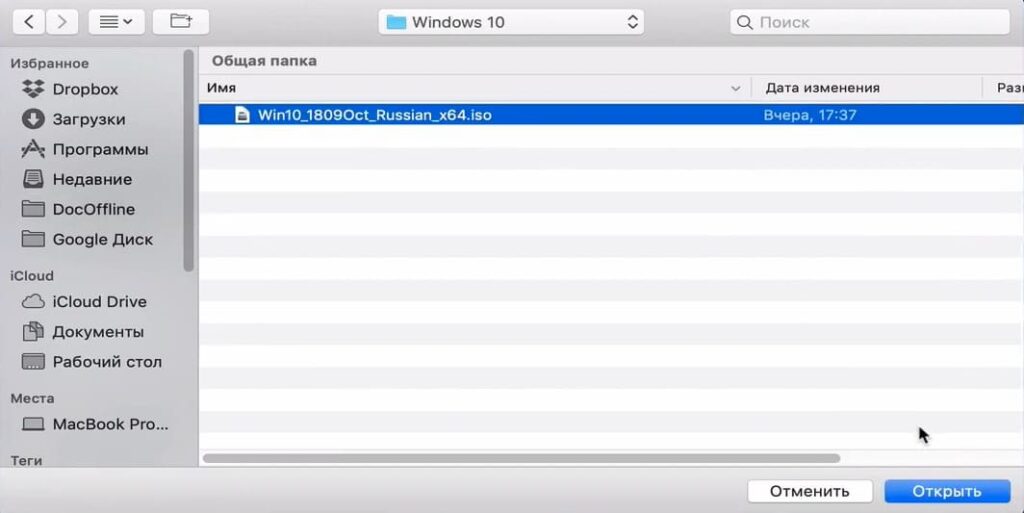Go back with the left arrow button

[x=29, y=22]
